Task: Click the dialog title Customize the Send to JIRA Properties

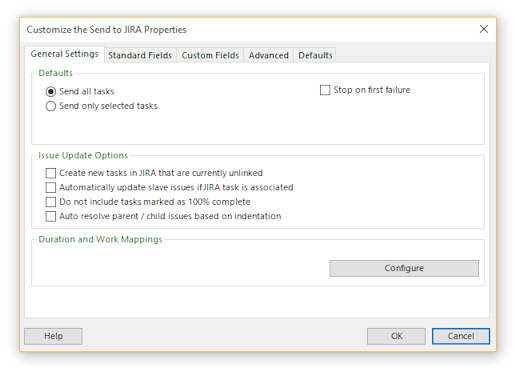Action: coord(106,30)
